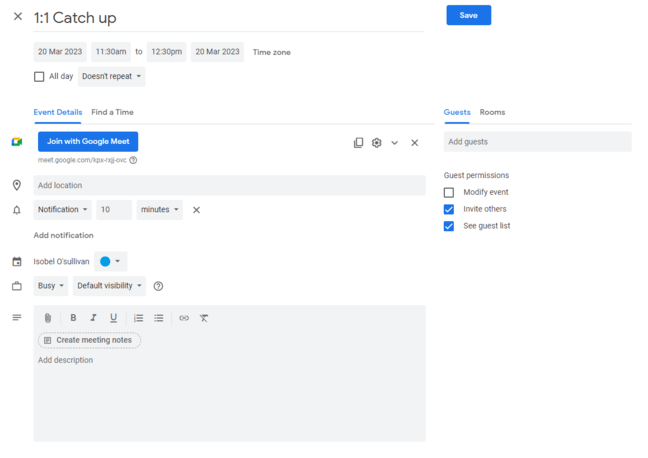Click the briefcase availability icon

pyautogui.click(x=17, y=286)
